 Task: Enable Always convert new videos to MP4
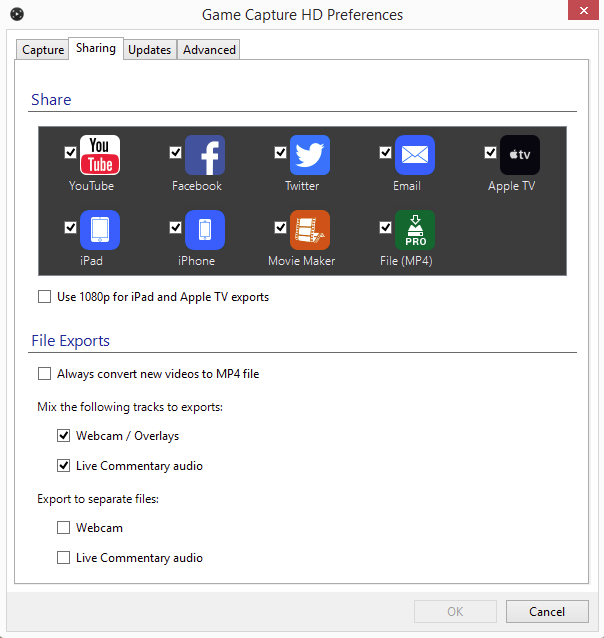pos(44,374)
